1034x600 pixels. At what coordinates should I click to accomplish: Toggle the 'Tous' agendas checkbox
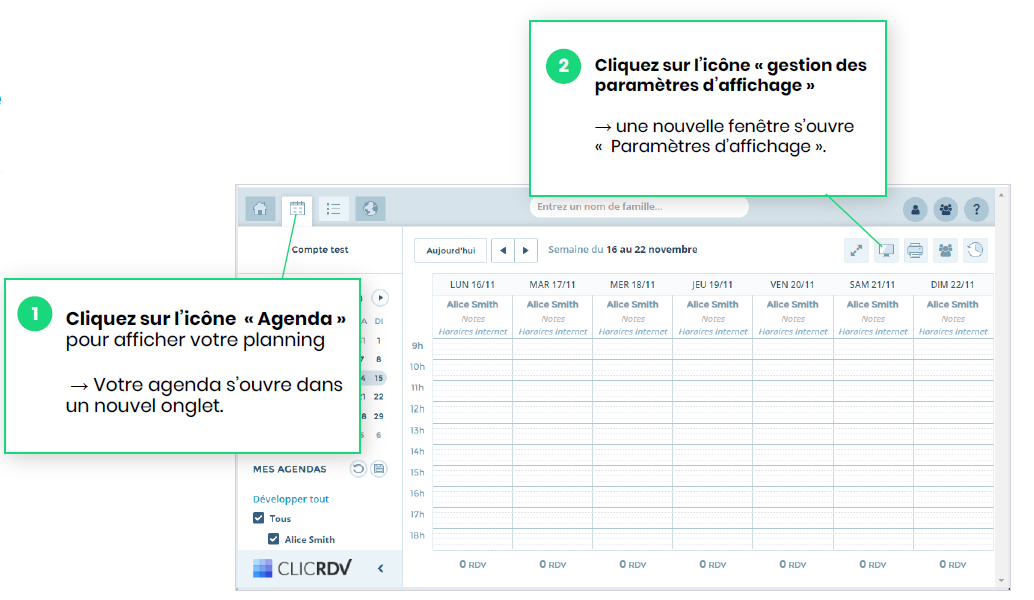click(259, 519)
